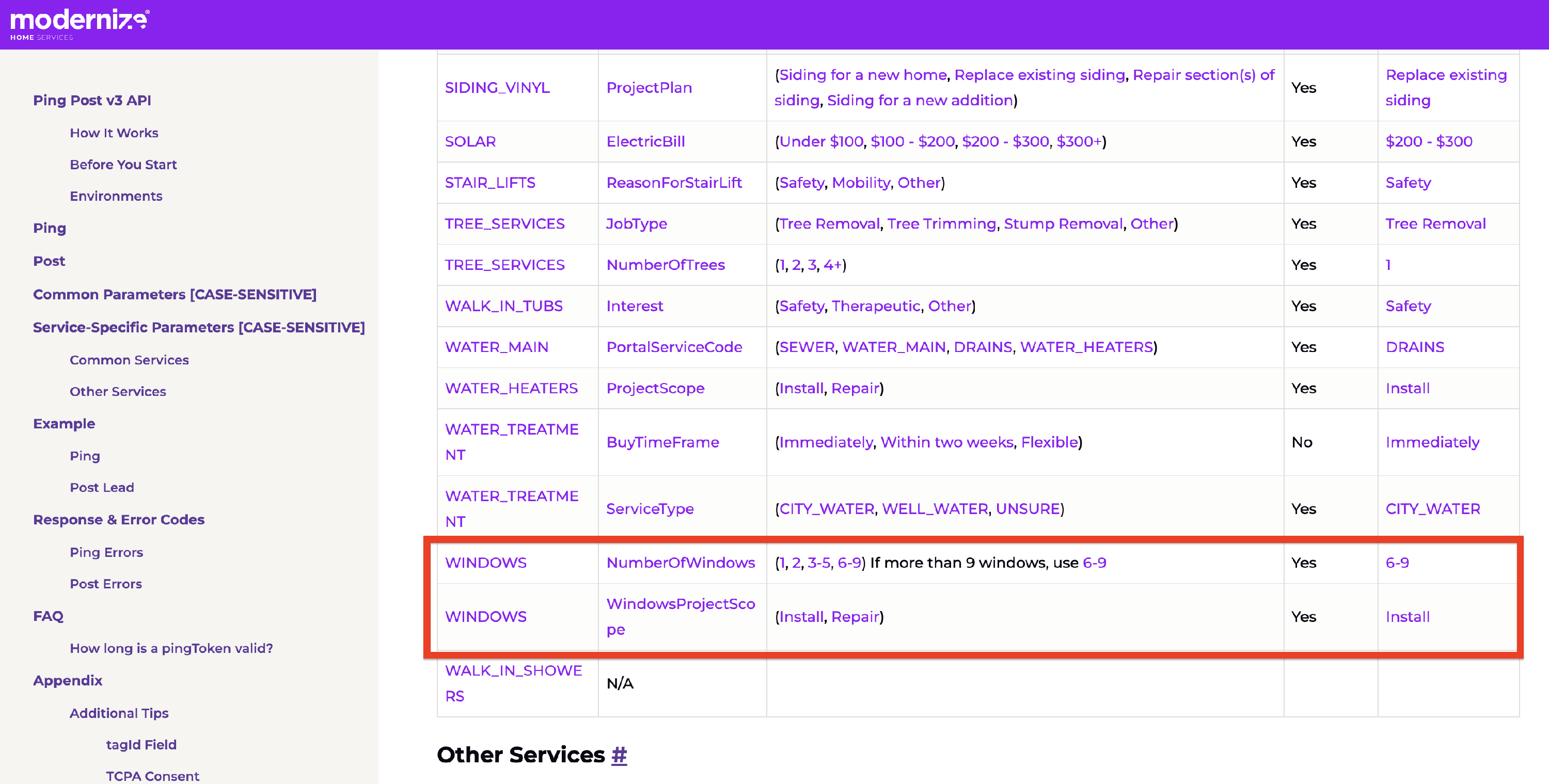The width and height of the screenshot is (1549, 784).
Task: Click Post Lead under Example section
Action: [x=102, y=488]
